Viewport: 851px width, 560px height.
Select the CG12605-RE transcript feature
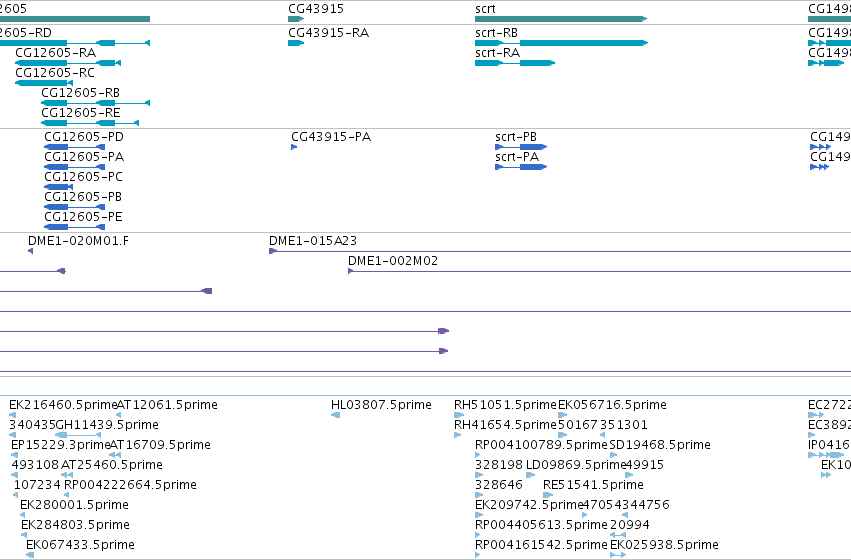[90, 123]
